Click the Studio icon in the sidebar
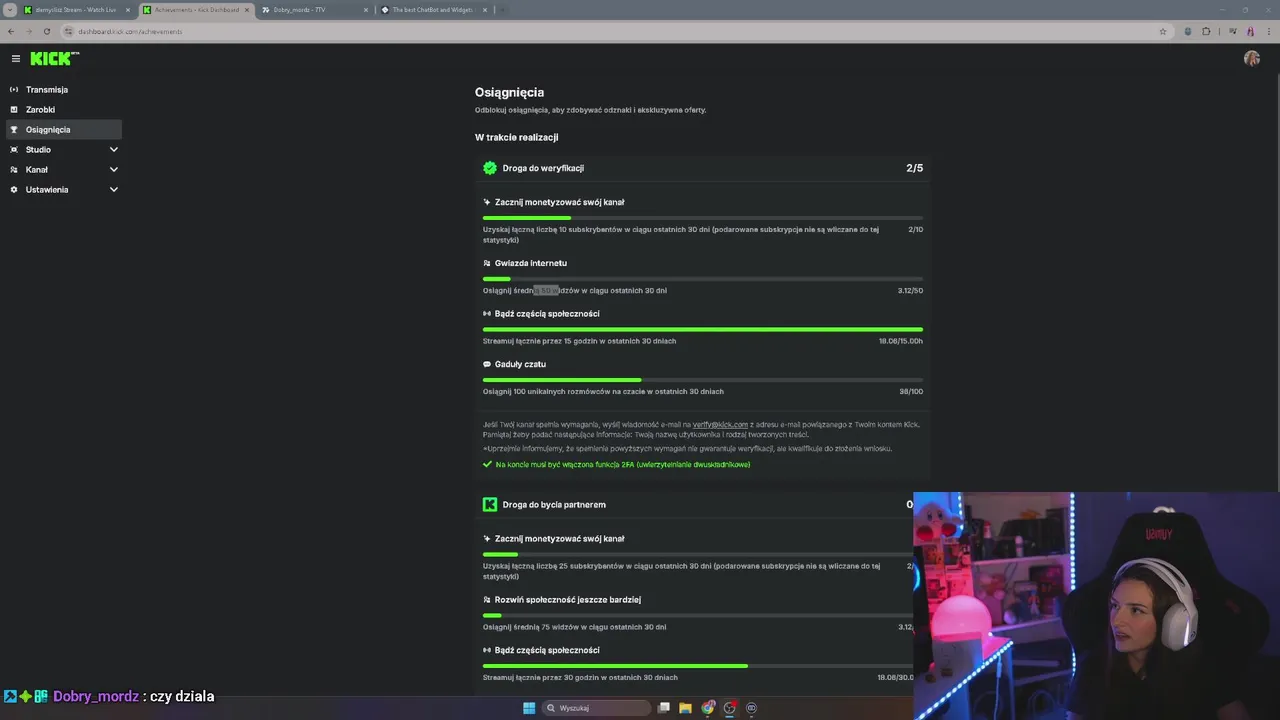 [x=14, y=149]
